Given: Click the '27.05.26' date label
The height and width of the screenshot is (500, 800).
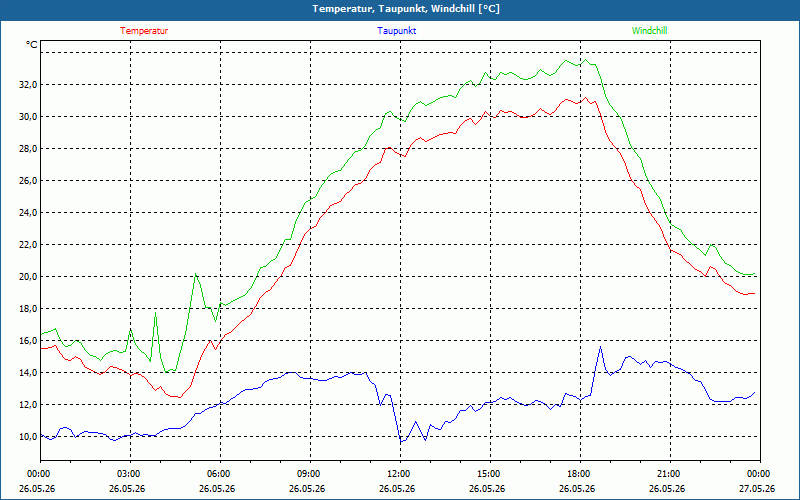Looking at the screenshot, I should tap(757, 489).
